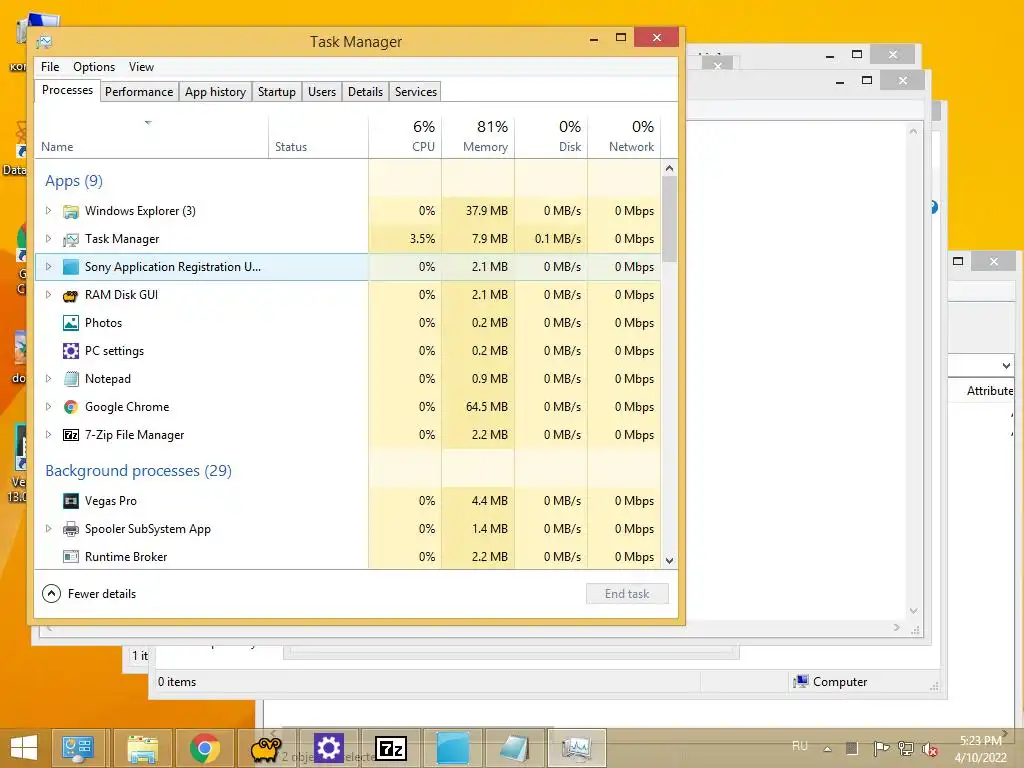Switch to the Services tab
The image size is (1024, 768).
415,92
